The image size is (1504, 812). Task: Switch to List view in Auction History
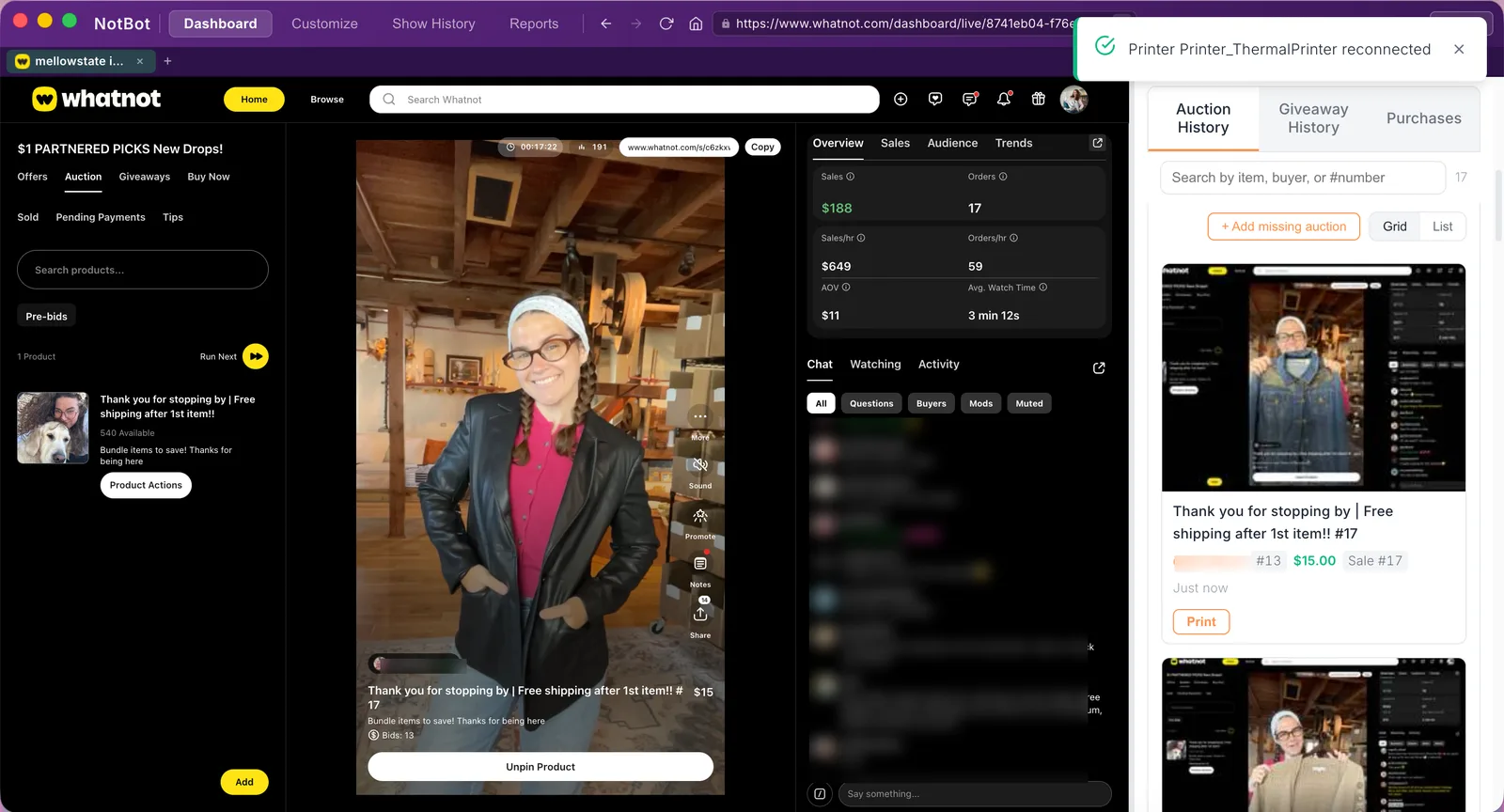(1443, 226)
